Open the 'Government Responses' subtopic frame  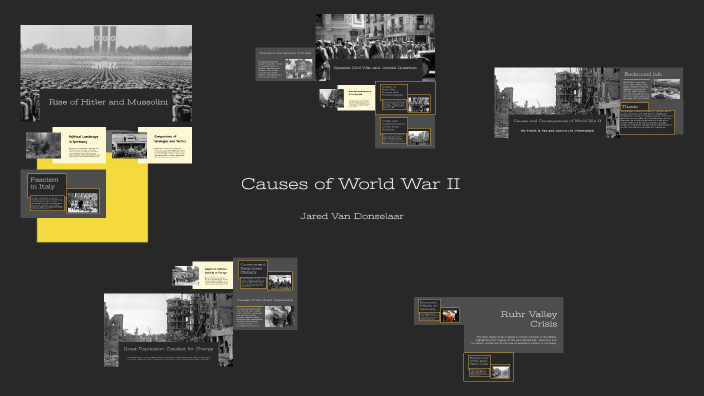click(x=265, y=275)
